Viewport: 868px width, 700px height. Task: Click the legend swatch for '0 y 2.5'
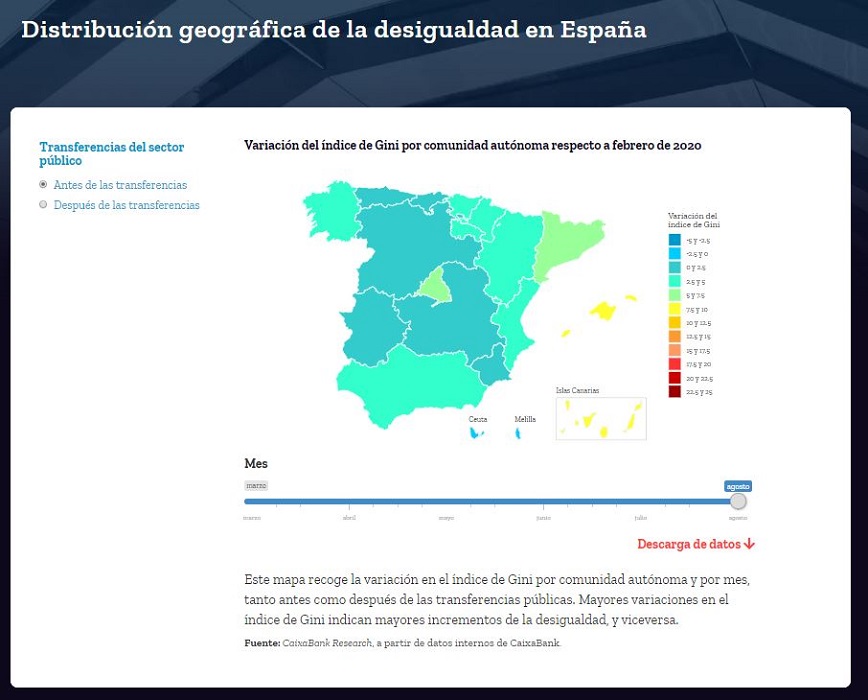click(674, 267)
